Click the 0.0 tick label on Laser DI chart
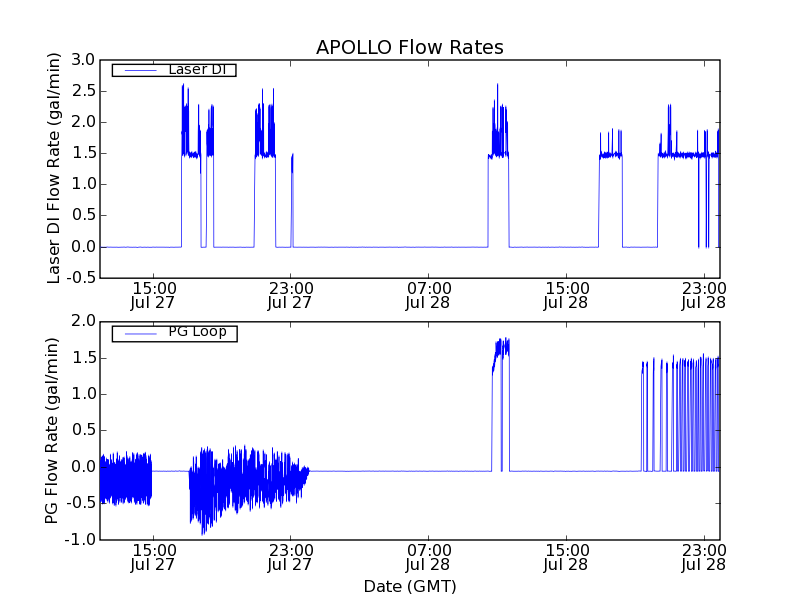 (83, 247)
